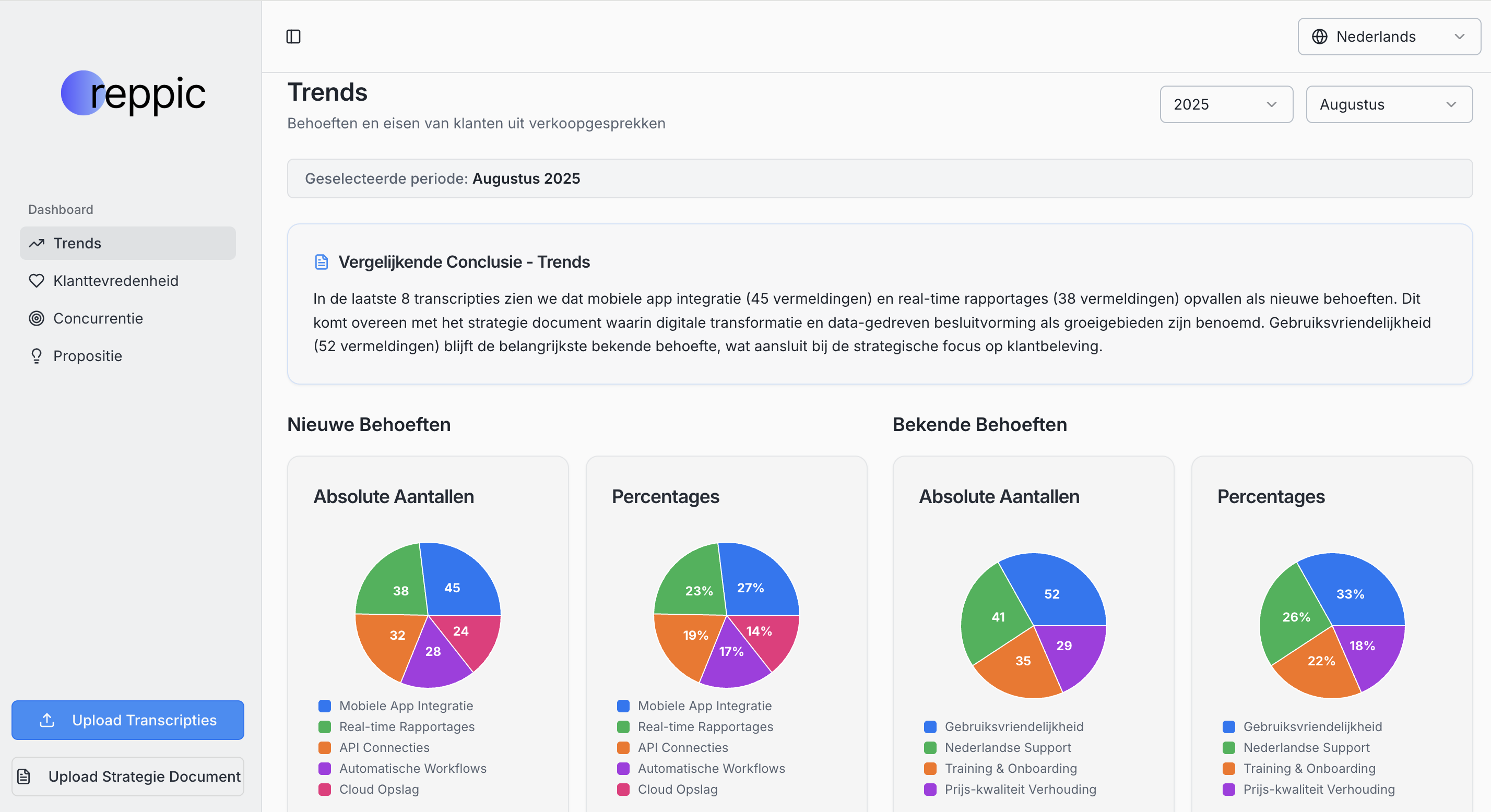
Task: Click the Propositie lightbulb icon
Action: [37, 356]
